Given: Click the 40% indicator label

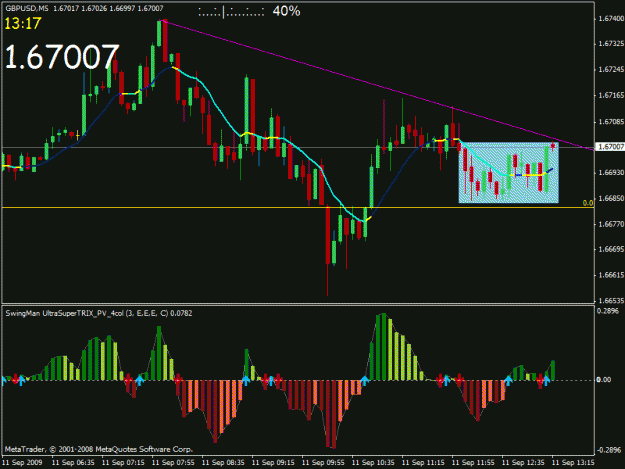Looking at the screenshot, I should pyautogui.click(x=286, y=11).
